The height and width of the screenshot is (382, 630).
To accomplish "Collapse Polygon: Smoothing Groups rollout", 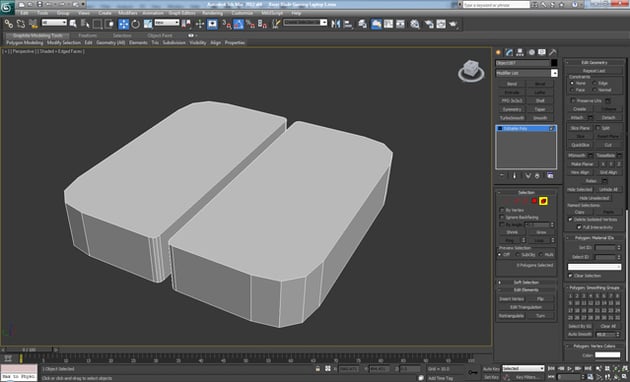I will [594, 288].
